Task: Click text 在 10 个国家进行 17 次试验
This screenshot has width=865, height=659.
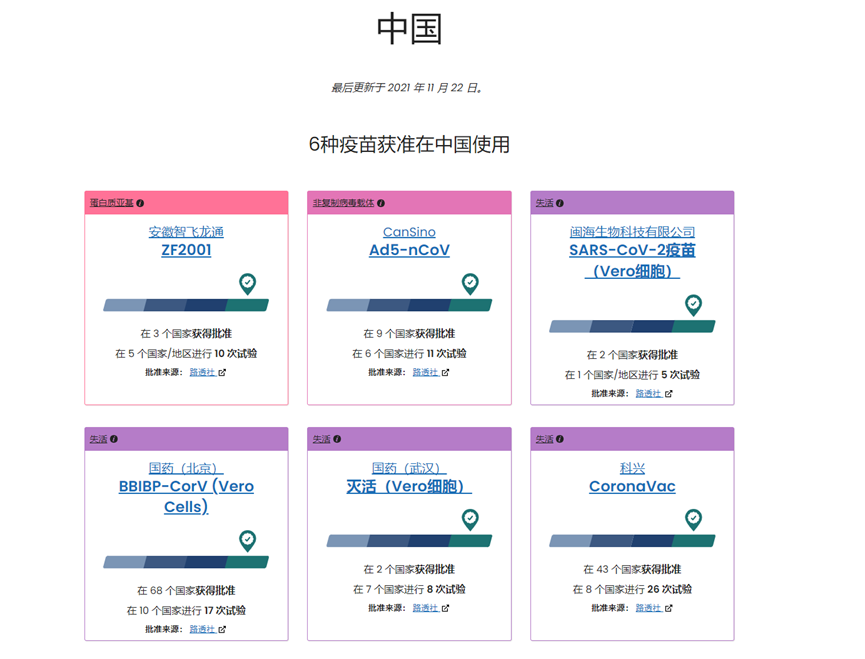Action: tap(186, 610)
